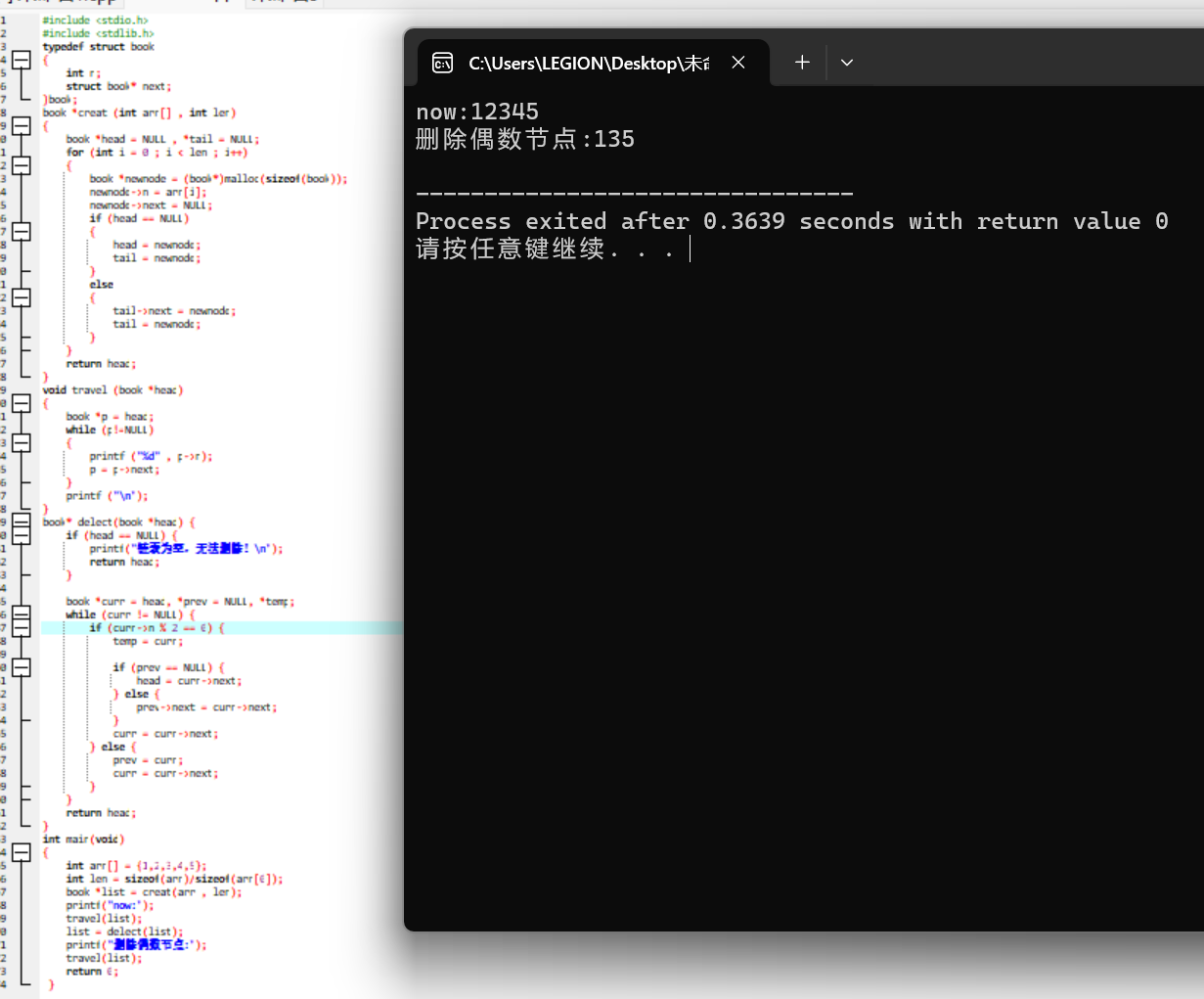
Task: Click the 'prev = curr;' line
Action: (148, 760)
